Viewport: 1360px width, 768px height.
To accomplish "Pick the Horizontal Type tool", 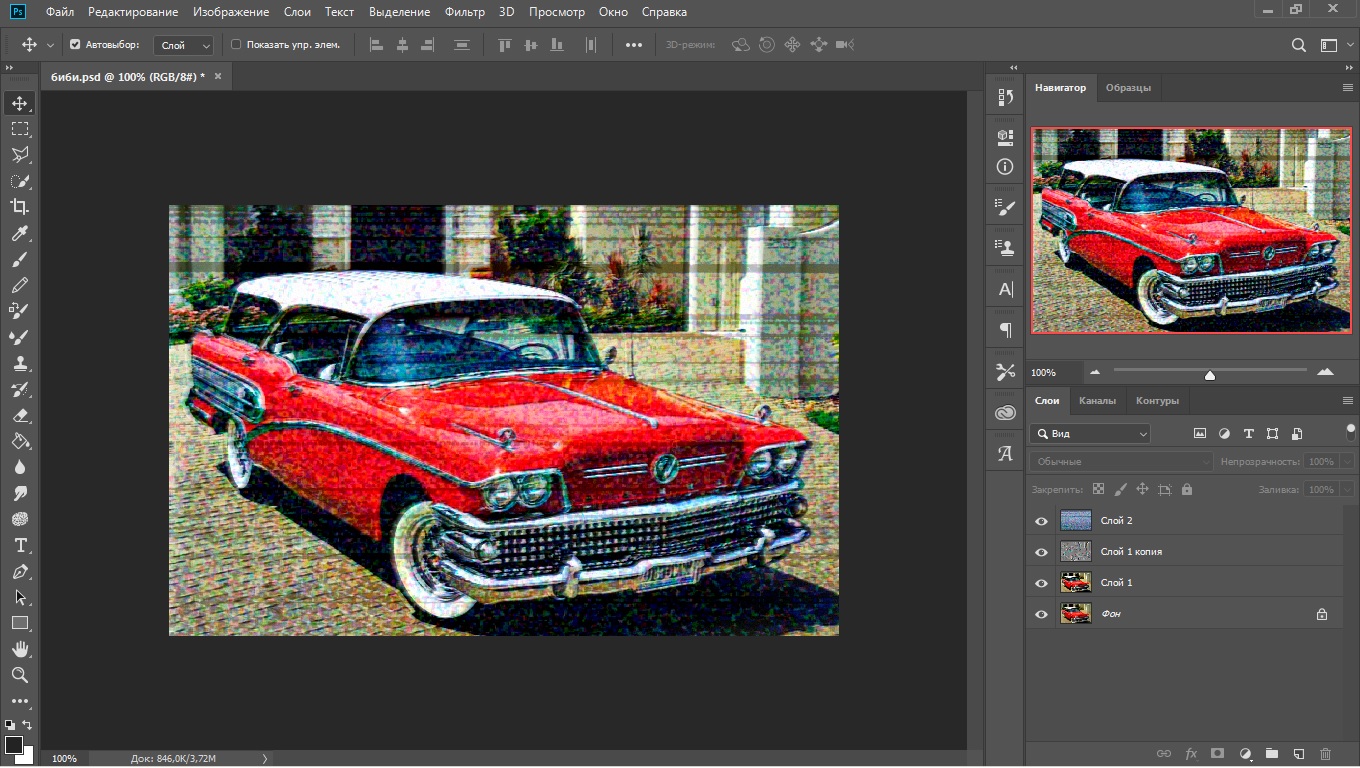I will 20,545.
